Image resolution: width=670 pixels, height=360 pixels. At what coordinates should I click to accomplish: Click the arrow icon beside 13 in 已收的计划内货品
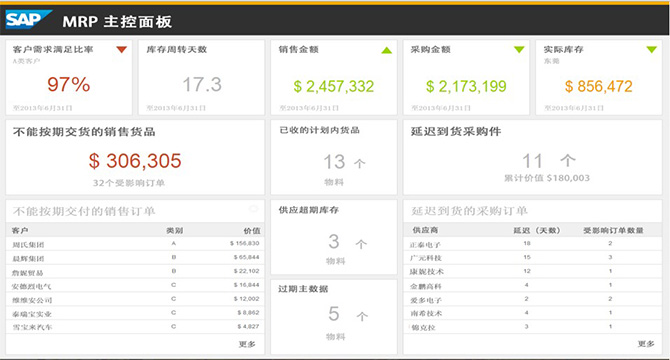point(360,163)
